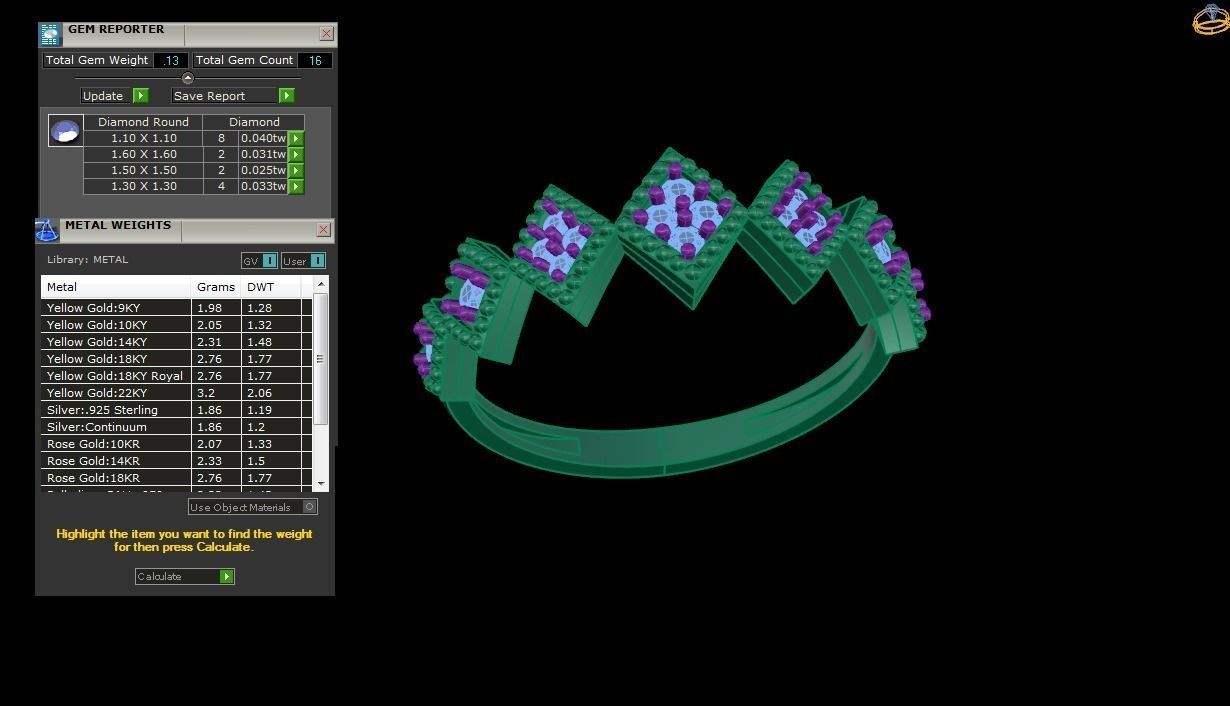Click the metal list scrollbar thumb
1230x706 pixels.
coord(321,358)
